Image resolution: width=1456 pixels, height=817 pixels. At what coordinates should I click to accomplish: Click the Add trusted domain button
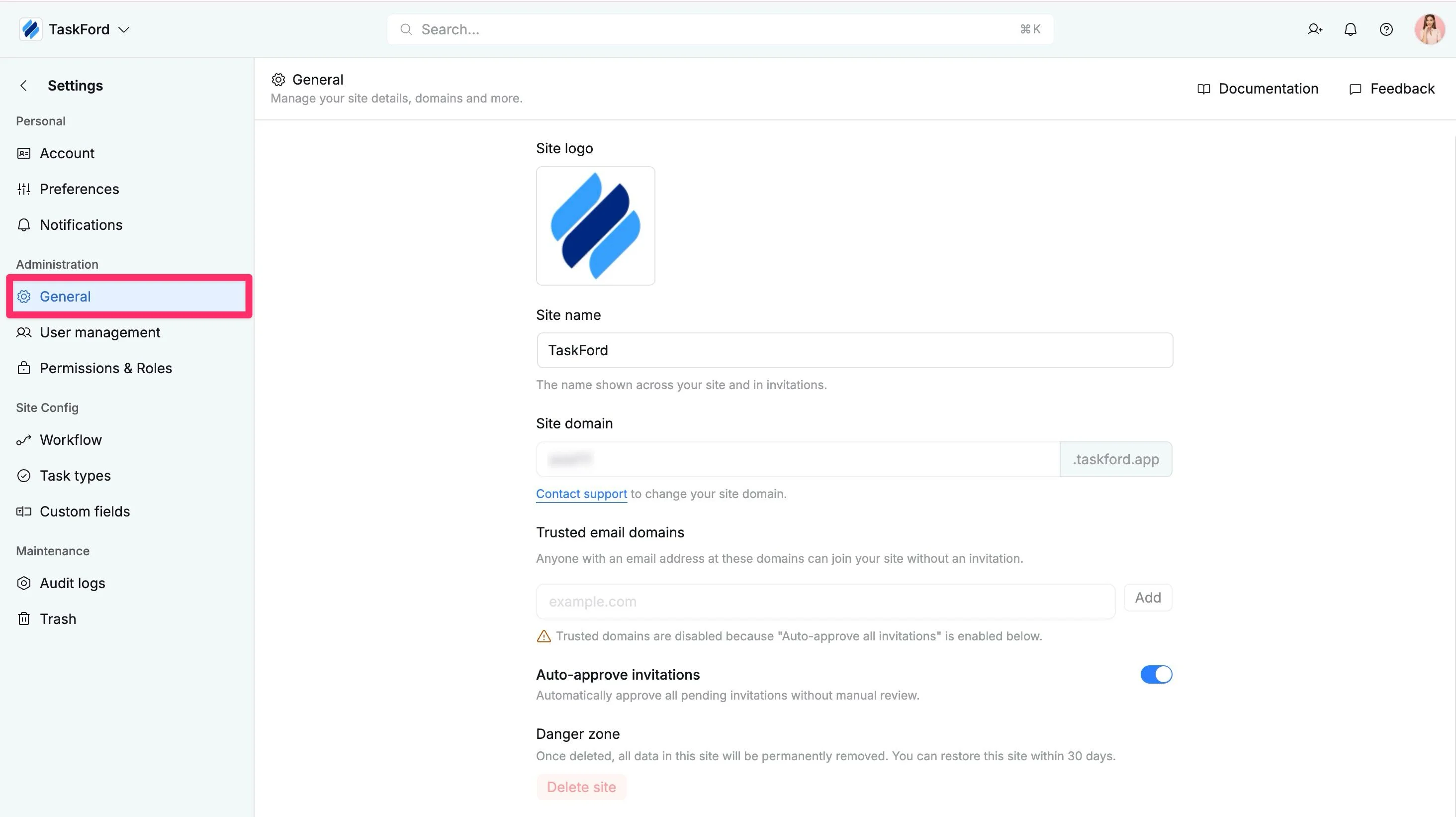pyautogui.click(x=1148, y=598)
